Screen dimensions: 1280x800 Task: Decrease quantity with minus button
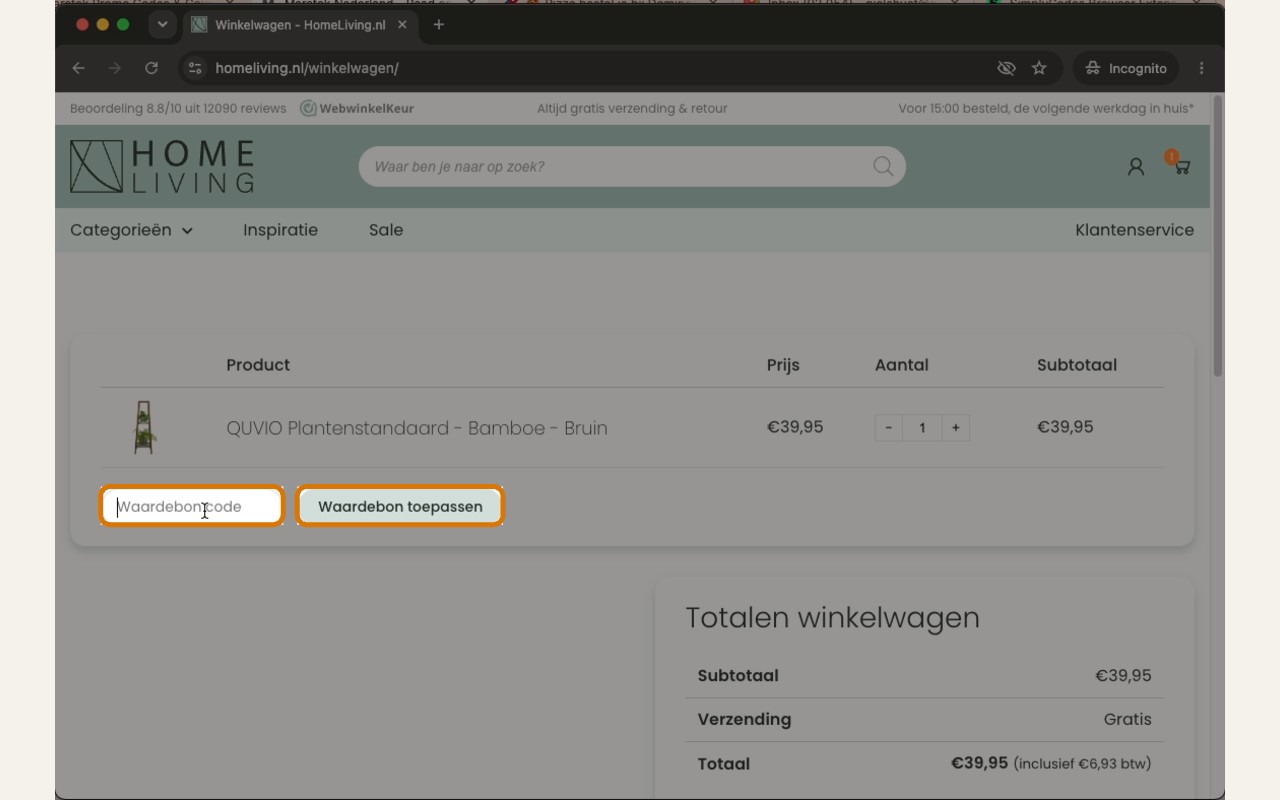click(888, 428)
